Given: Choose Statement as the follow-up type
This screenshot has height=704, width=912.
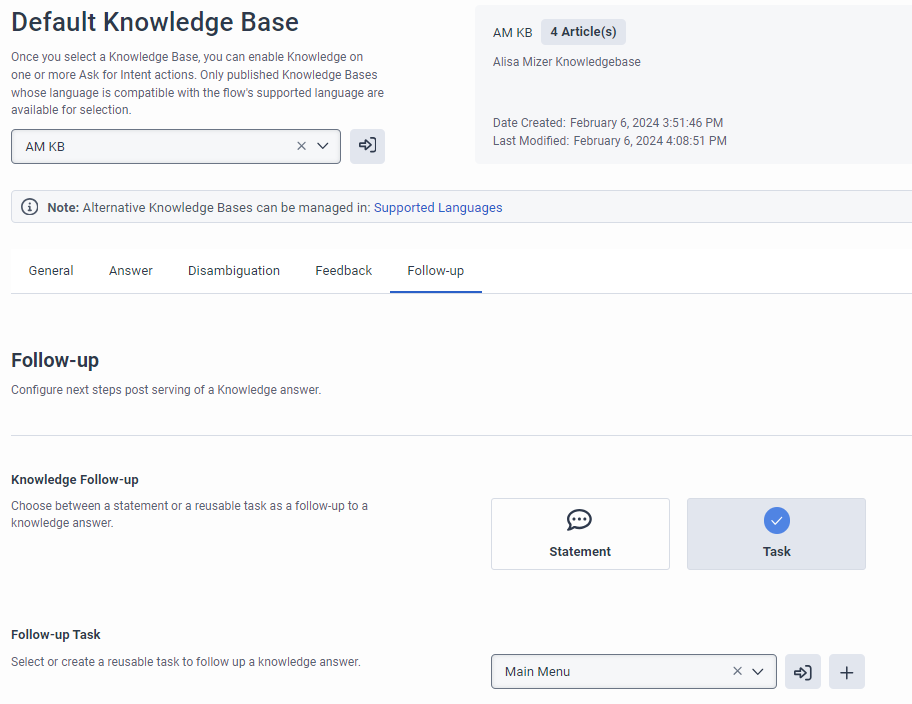Looking at the screenshot, I should tap(580, 534).
